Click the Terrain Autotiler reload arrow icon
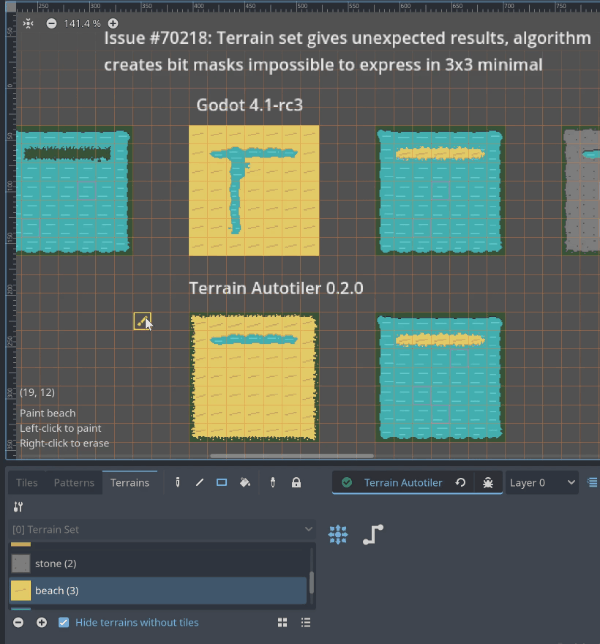Viewport: 600px width, 644px height. [x=460, y=483]
